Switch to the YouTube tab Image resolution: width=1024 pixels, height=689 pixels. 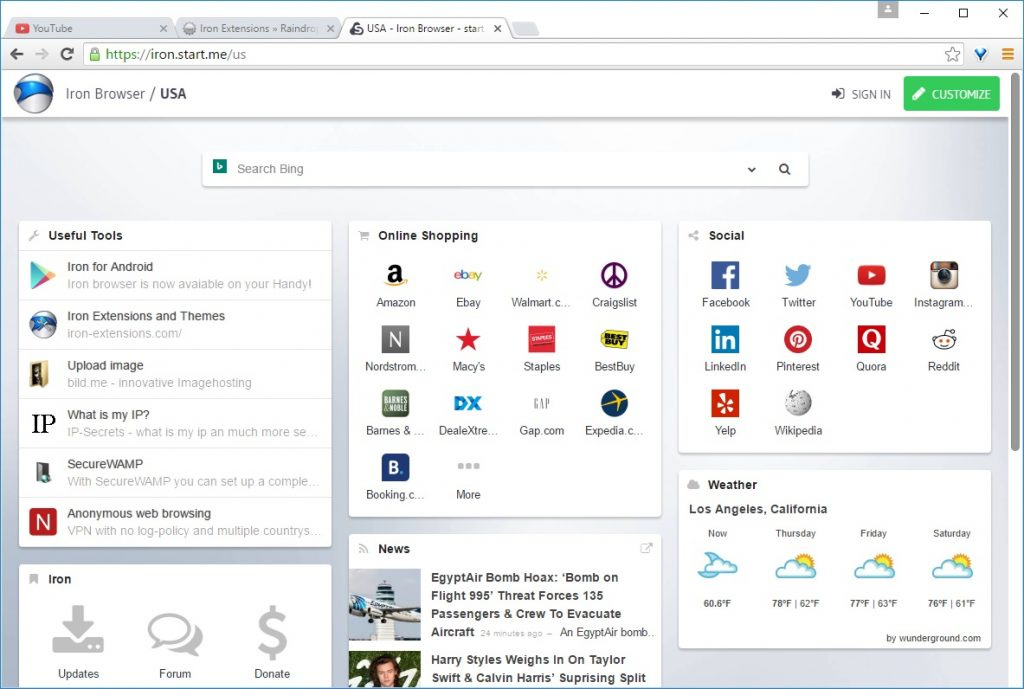point(85,28)
